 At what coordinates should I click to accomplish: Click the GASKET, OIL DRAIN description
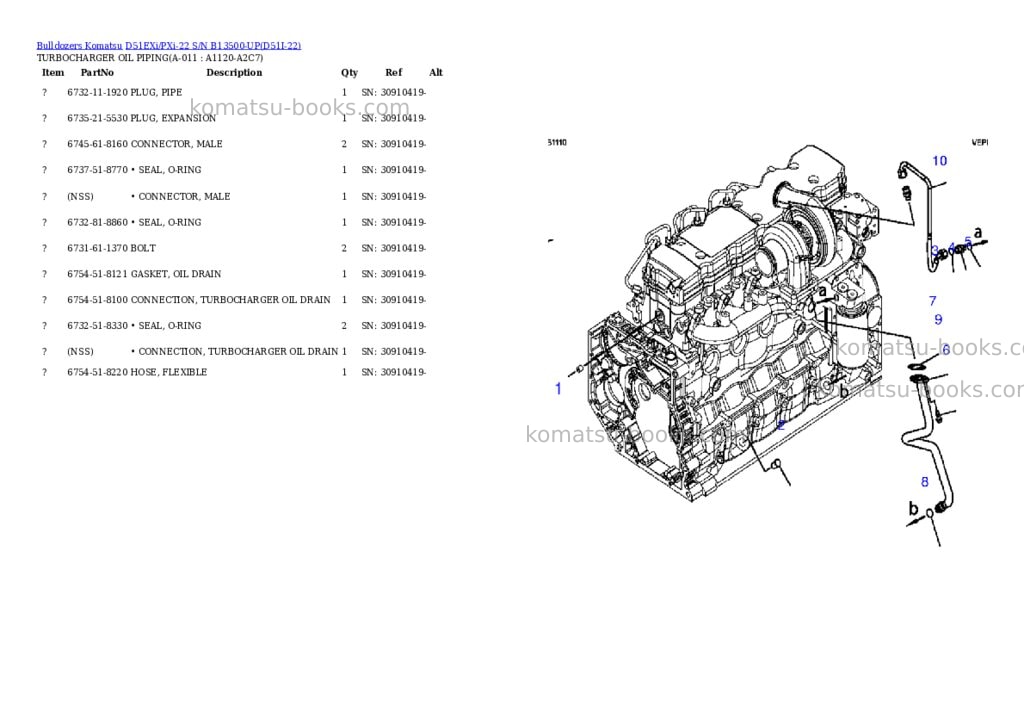point(176,274)
